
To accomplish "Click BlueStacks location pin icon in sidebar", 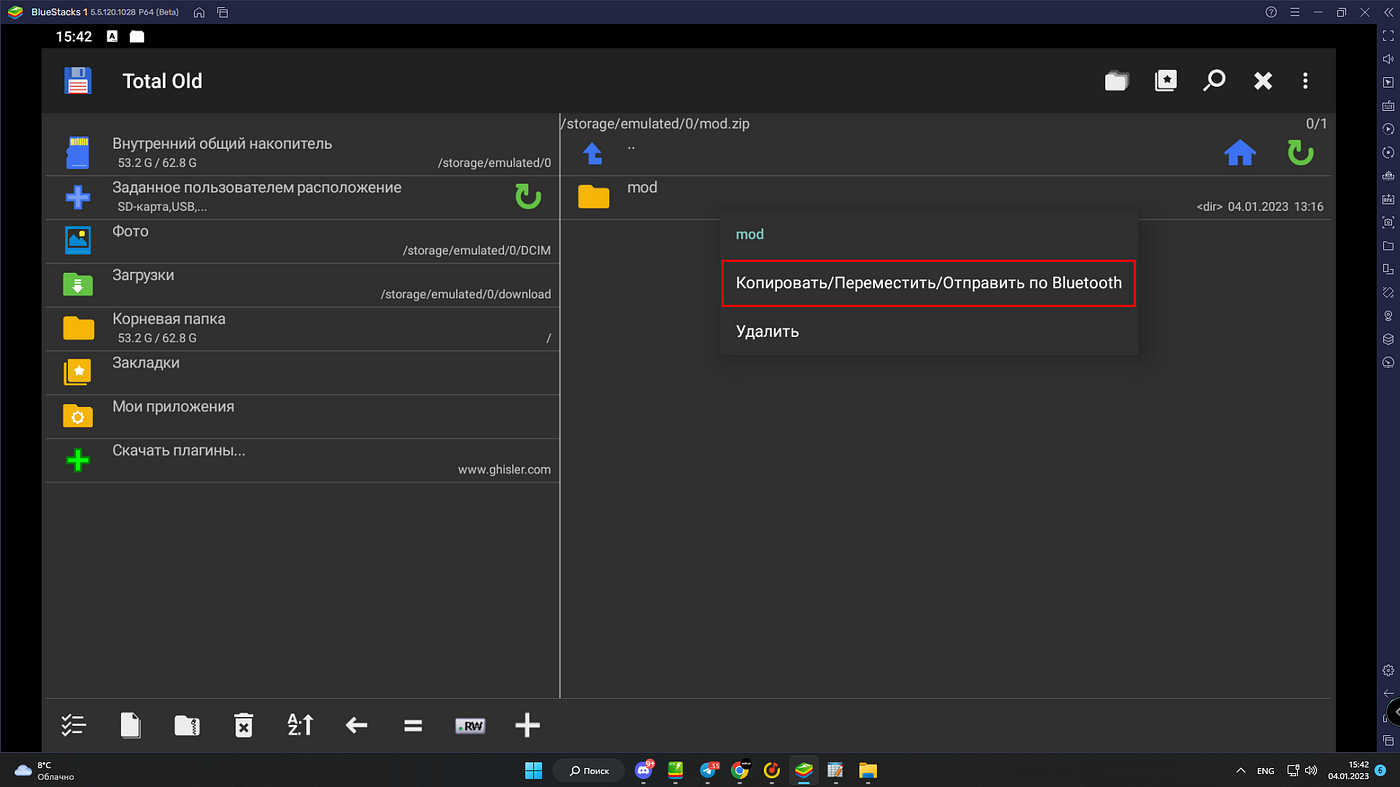I will coord(1388,316).
